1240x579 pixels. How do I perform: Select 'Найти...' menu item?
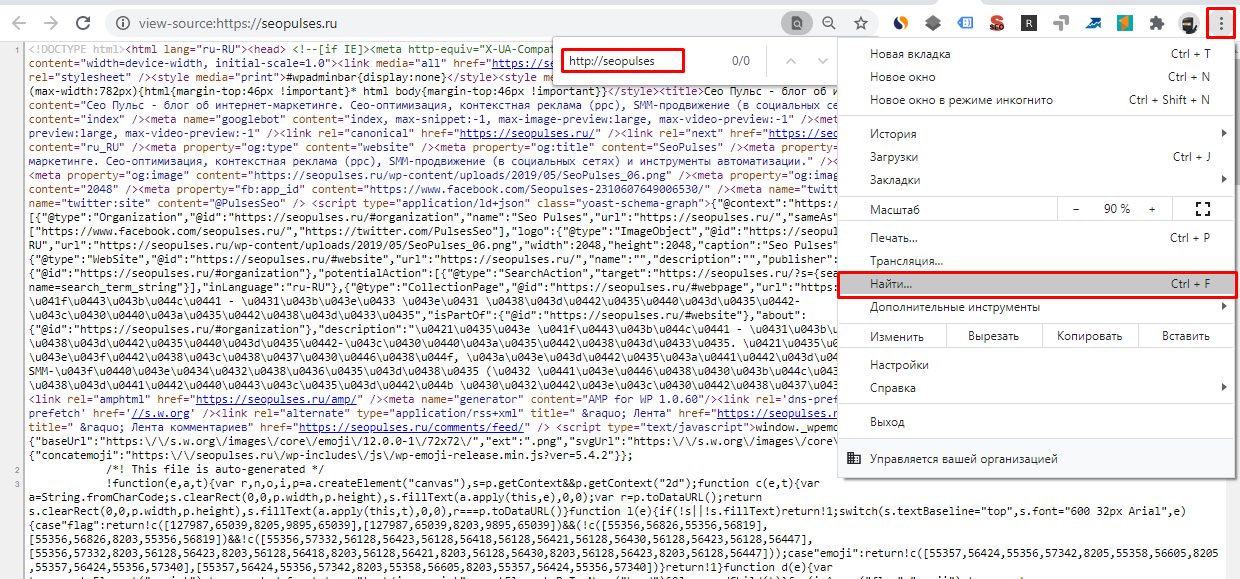1038,285
